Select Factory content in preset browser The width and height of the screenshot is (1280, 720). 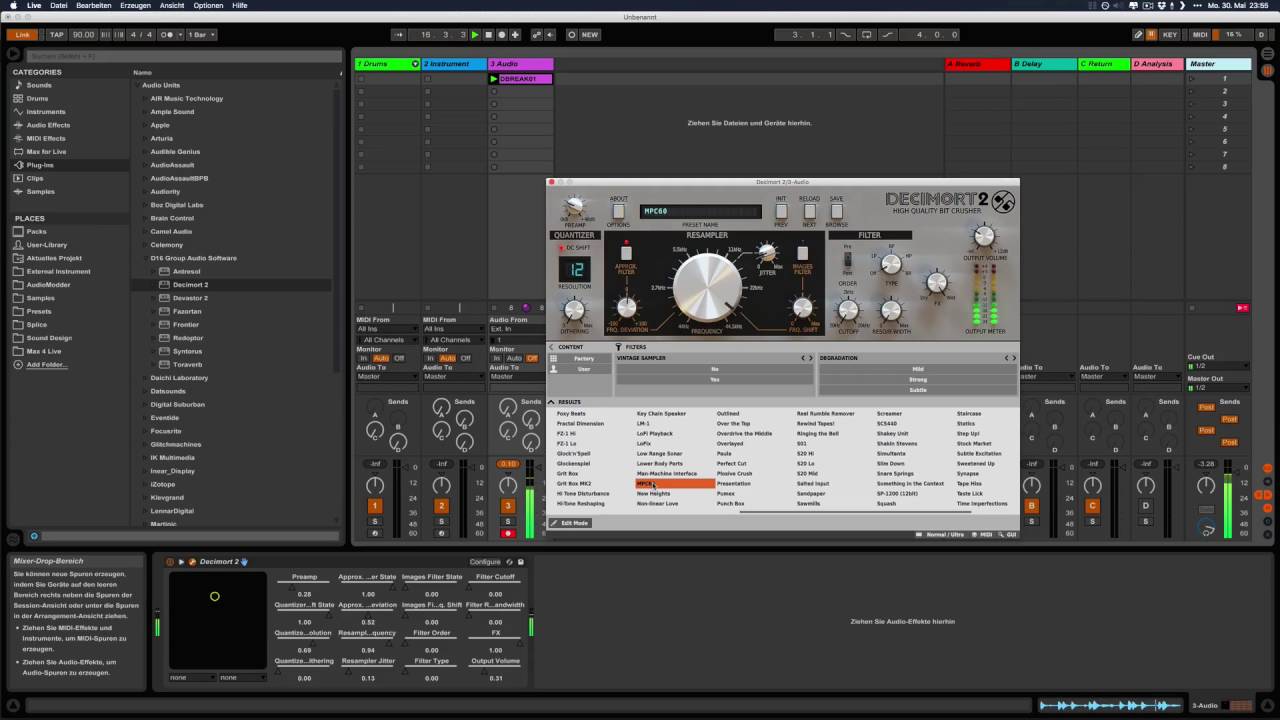[x=584, y=358]
